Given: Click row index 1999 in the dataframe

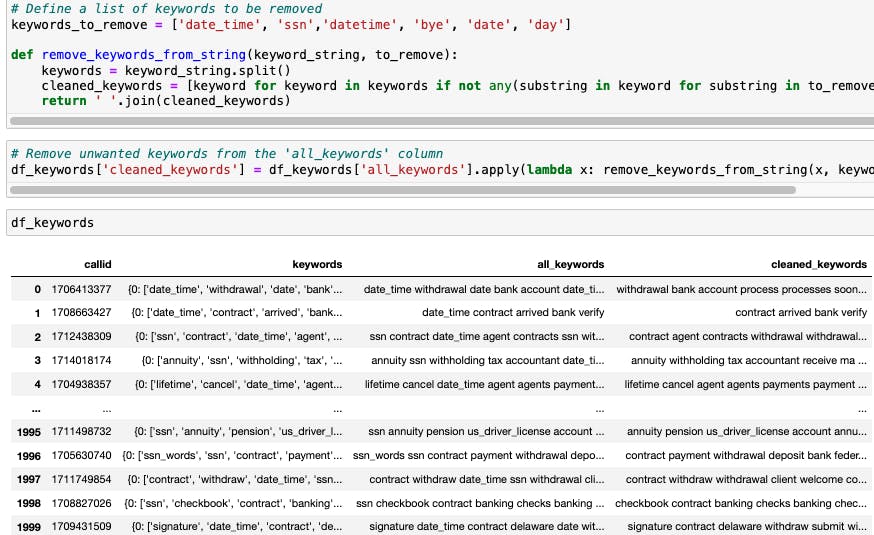Looking at the screenshot, I should click(29, 527).
